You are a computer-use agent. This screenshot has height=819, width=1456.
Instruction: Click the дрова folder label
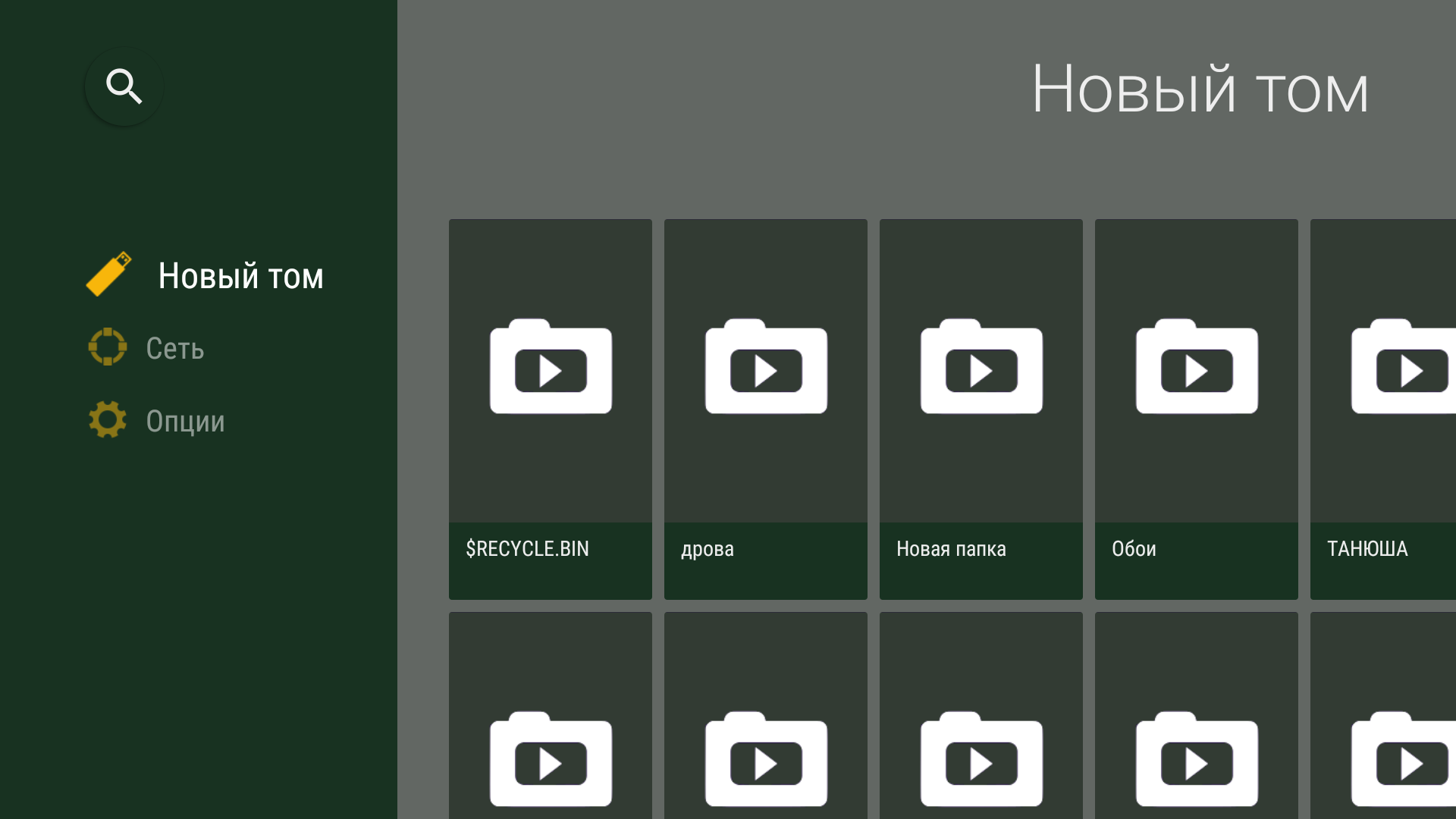(x=707, y=549)
